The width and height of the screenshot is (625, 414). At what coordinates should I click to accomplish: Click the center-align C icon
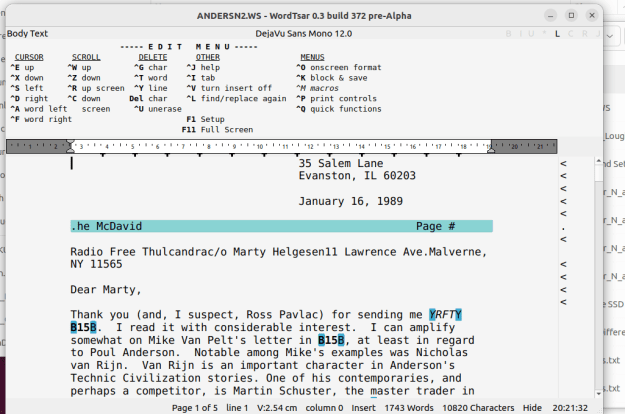point(571,34)
